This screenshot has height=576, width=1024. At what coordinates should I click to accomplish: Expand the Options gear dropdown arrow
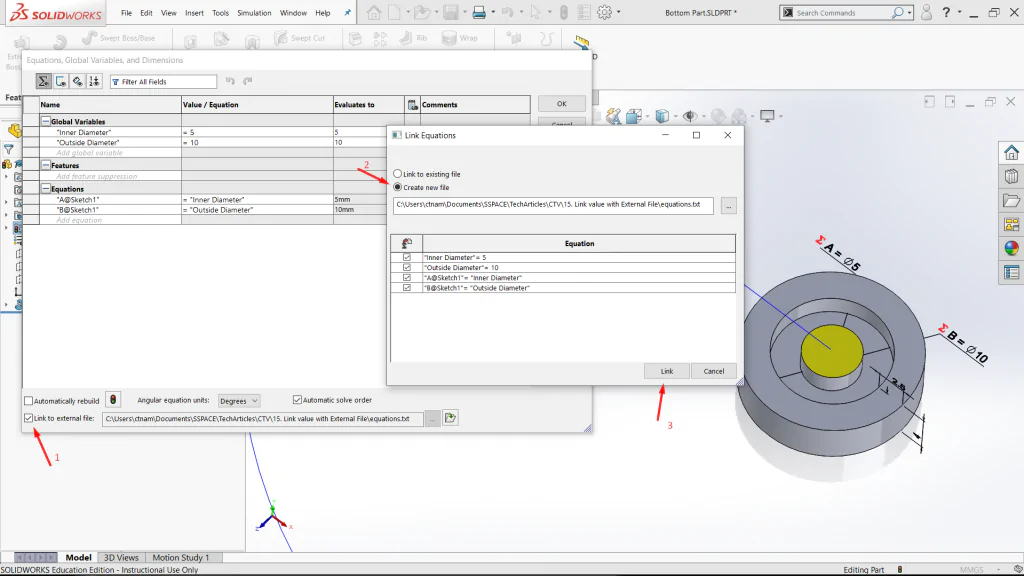point(618,12)
